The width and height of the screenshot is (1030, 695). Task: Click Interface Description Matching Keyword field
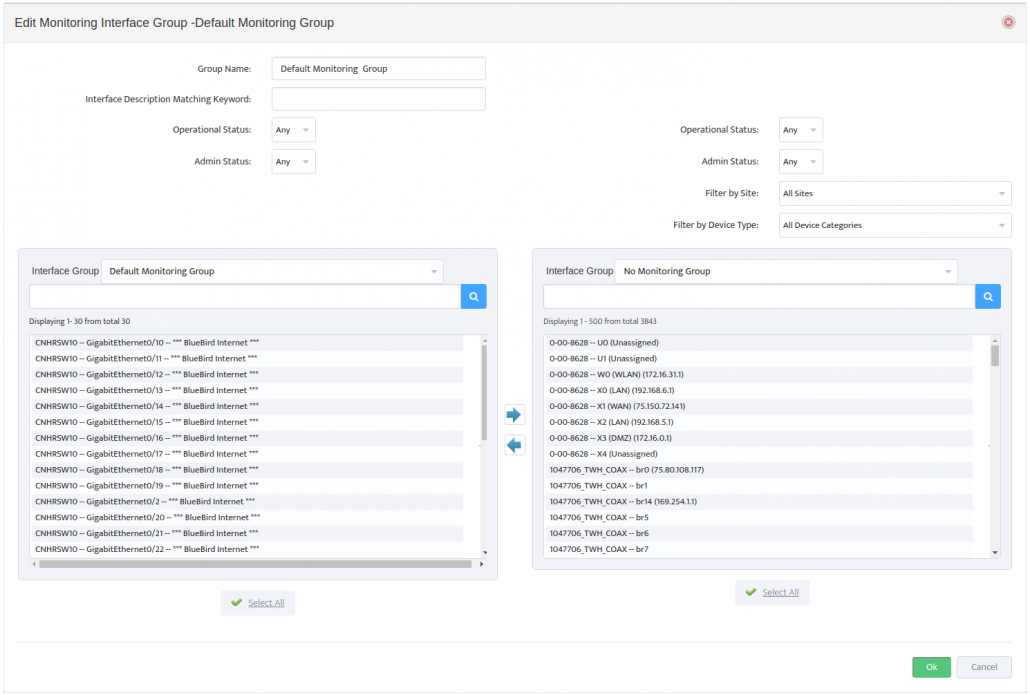[378, 99]
